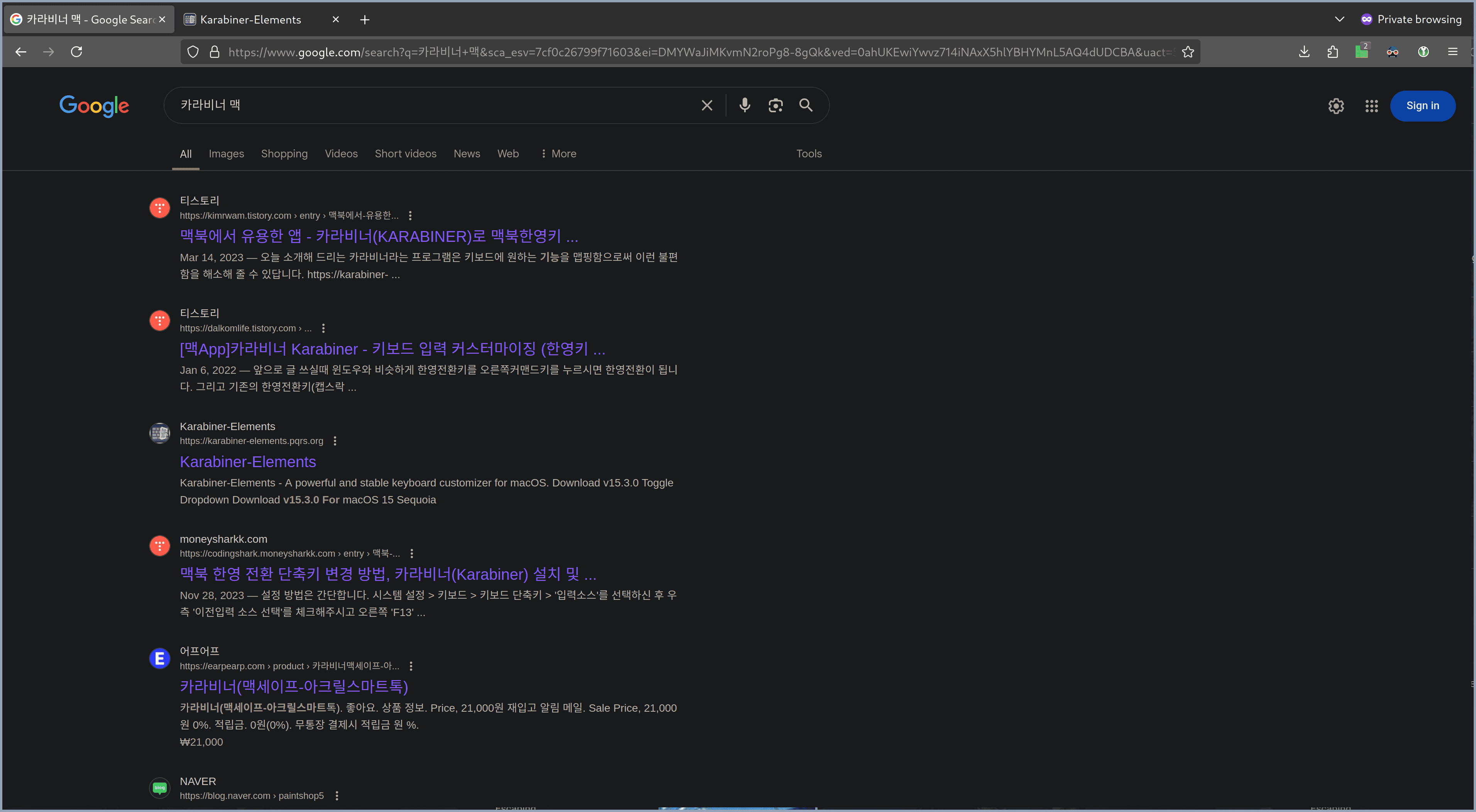The width and height of the screenshot is (1476, 812).
Task: Open the 맥북에서 유용한 앱 카라비너 result
Action: [379, 236]
